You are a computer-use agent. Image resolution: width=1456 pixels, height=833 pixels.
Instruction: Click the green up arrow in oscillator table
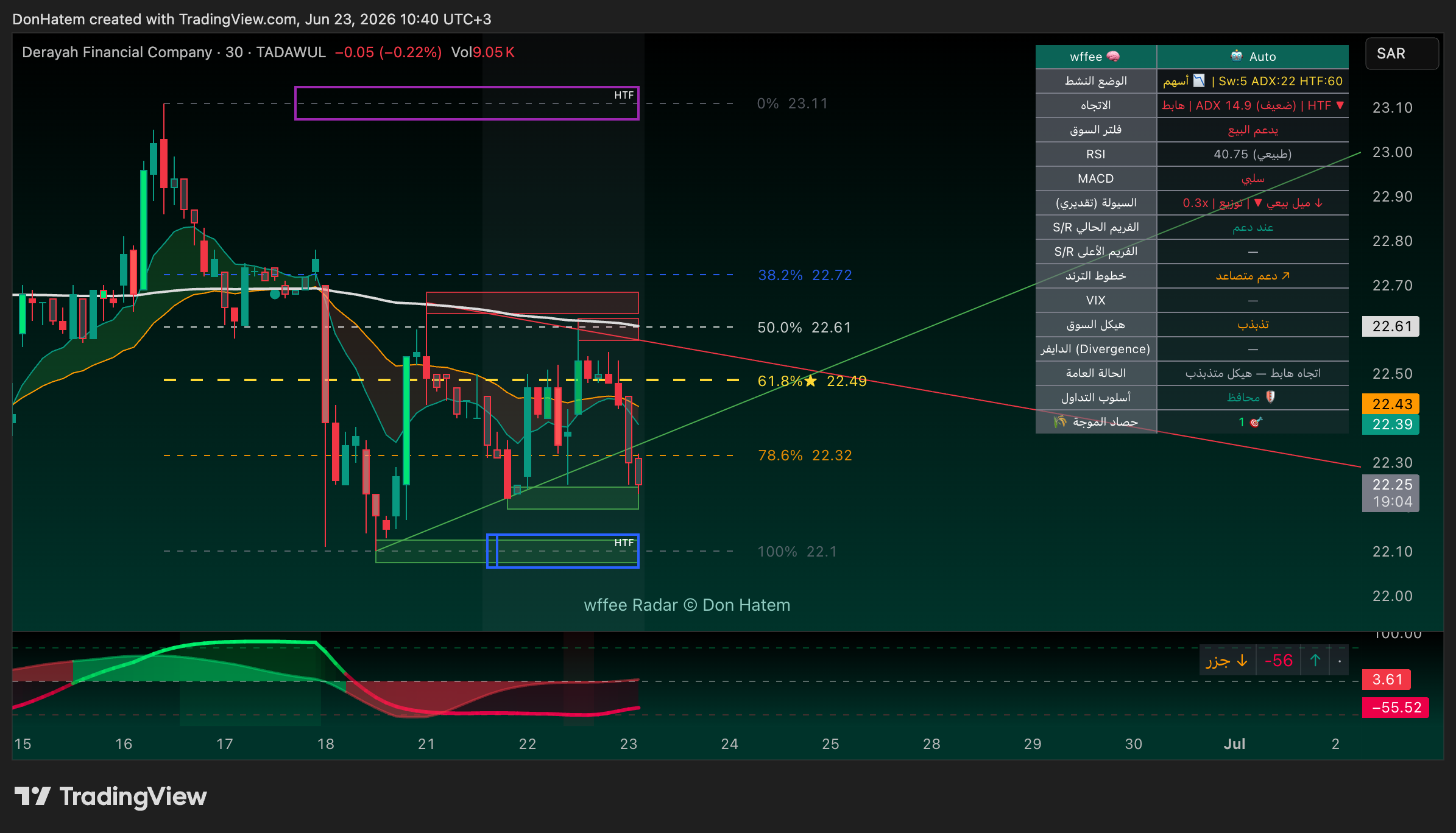click(1315, 660)
